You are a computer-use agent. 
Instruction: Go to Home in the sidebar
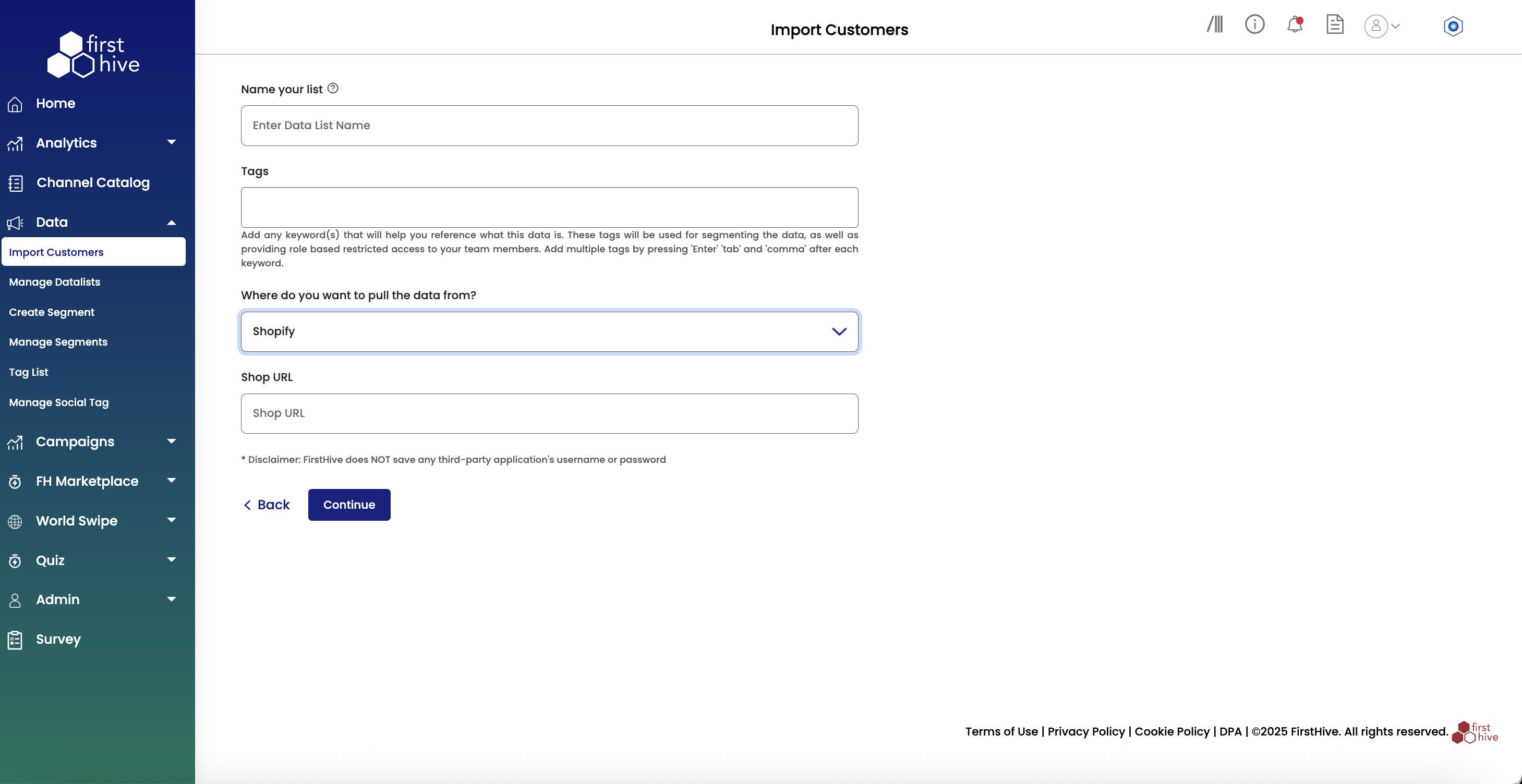coord(55,103)
